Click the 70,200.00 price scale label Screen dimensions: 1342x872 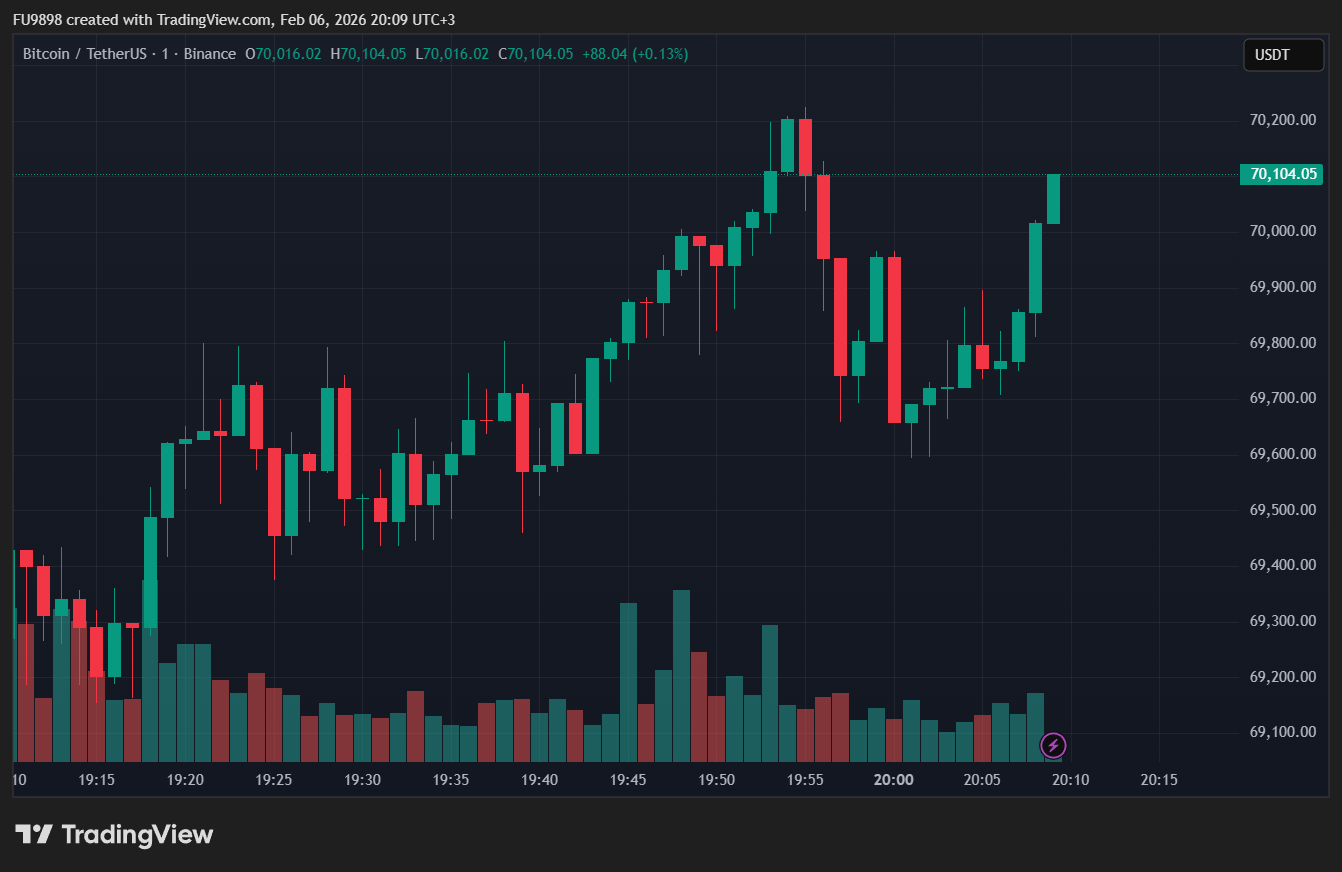click(x=1282, y=120)
